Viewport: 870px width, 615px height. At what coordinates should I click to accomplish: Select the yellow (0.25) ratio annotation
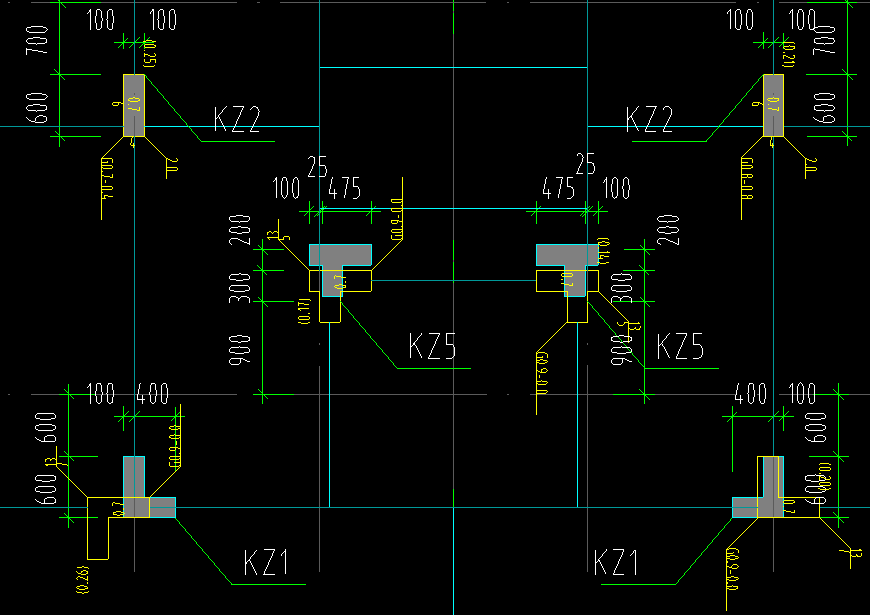click(x=149, y=53)
